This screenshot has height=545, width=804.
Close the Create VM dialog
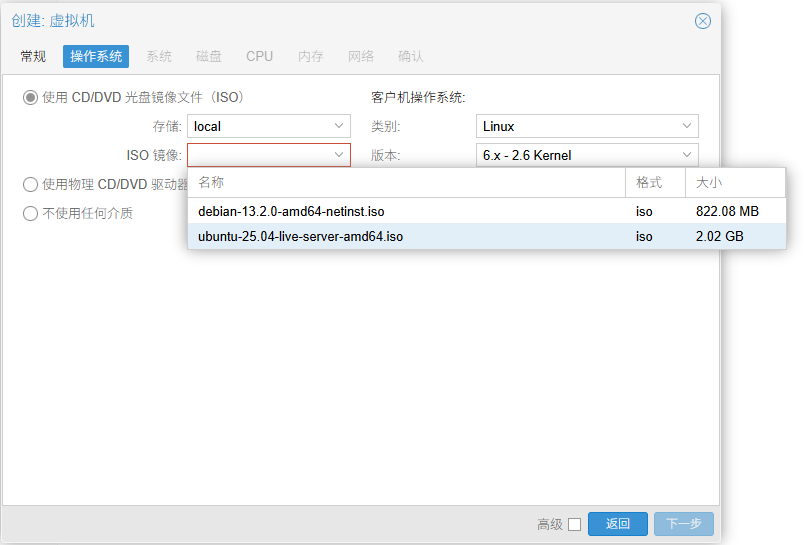[703, 21]
